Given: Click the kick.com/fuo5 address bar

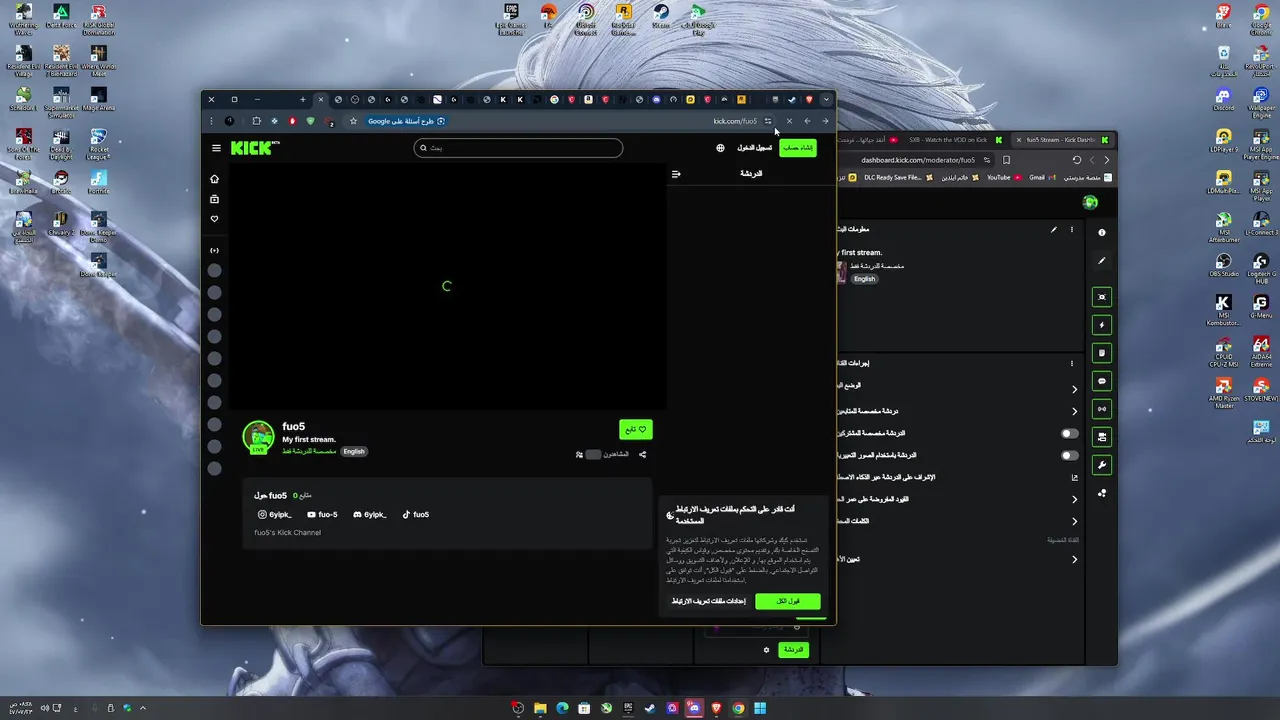Looking at the screenshot, I should 735,121.
